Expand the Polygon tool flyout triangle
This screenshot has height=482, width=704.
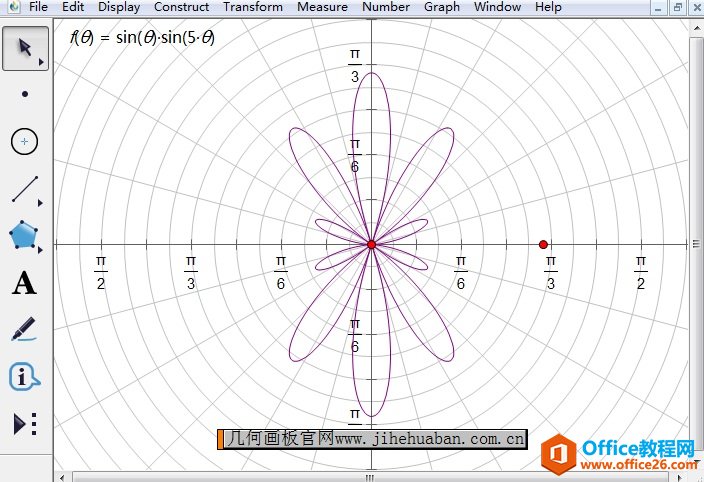point(40,250)
